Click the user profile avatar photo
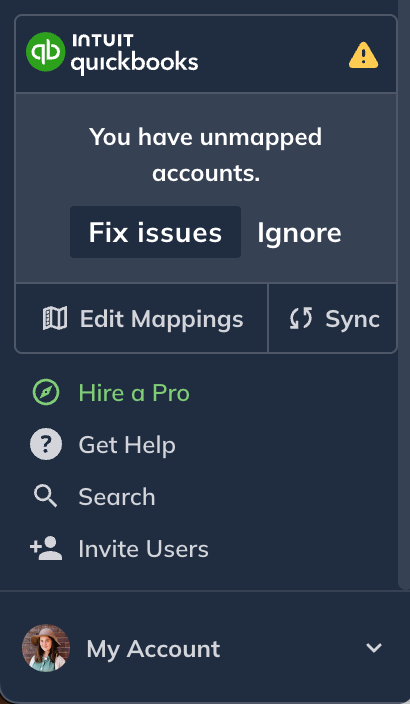Screen dimensions: 410x704 [x=46, y=648]
